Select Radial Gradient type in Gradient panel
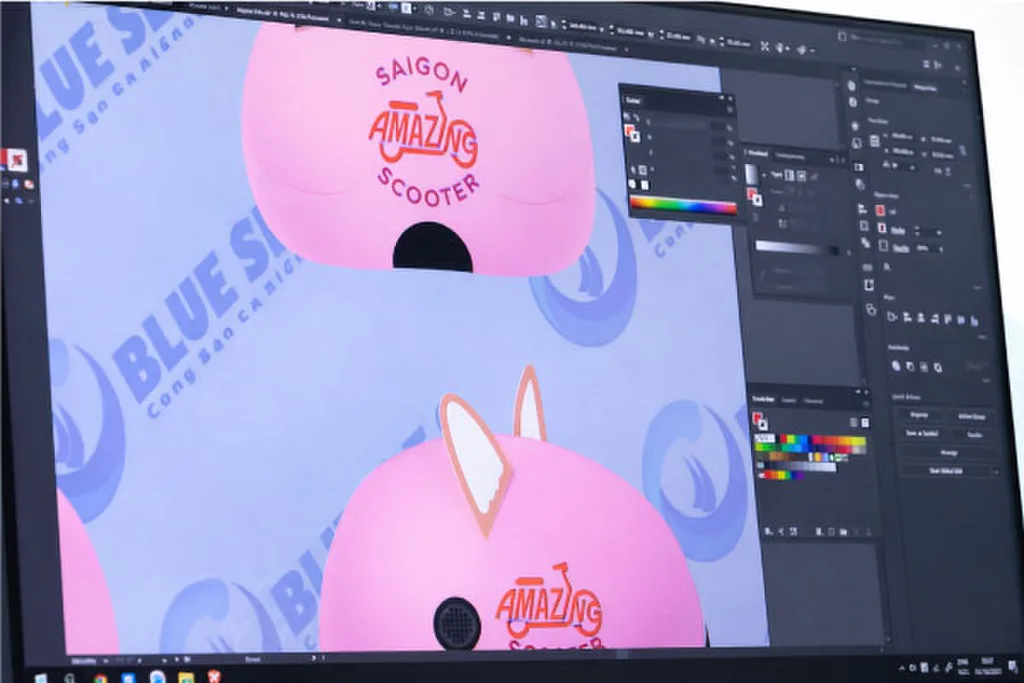 coord(801,176)
